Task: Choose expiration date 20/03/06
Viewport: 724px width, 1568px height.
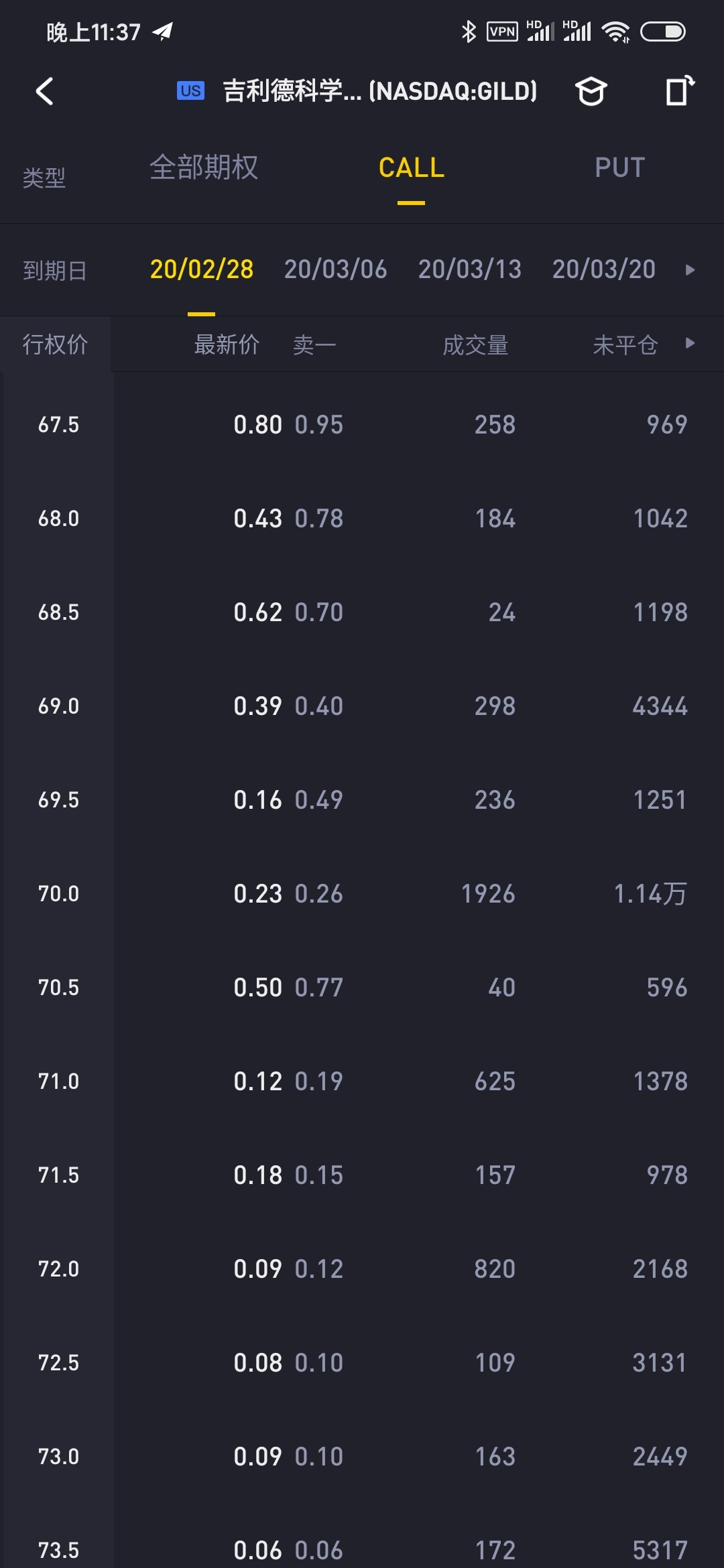Action: point(335,269)
